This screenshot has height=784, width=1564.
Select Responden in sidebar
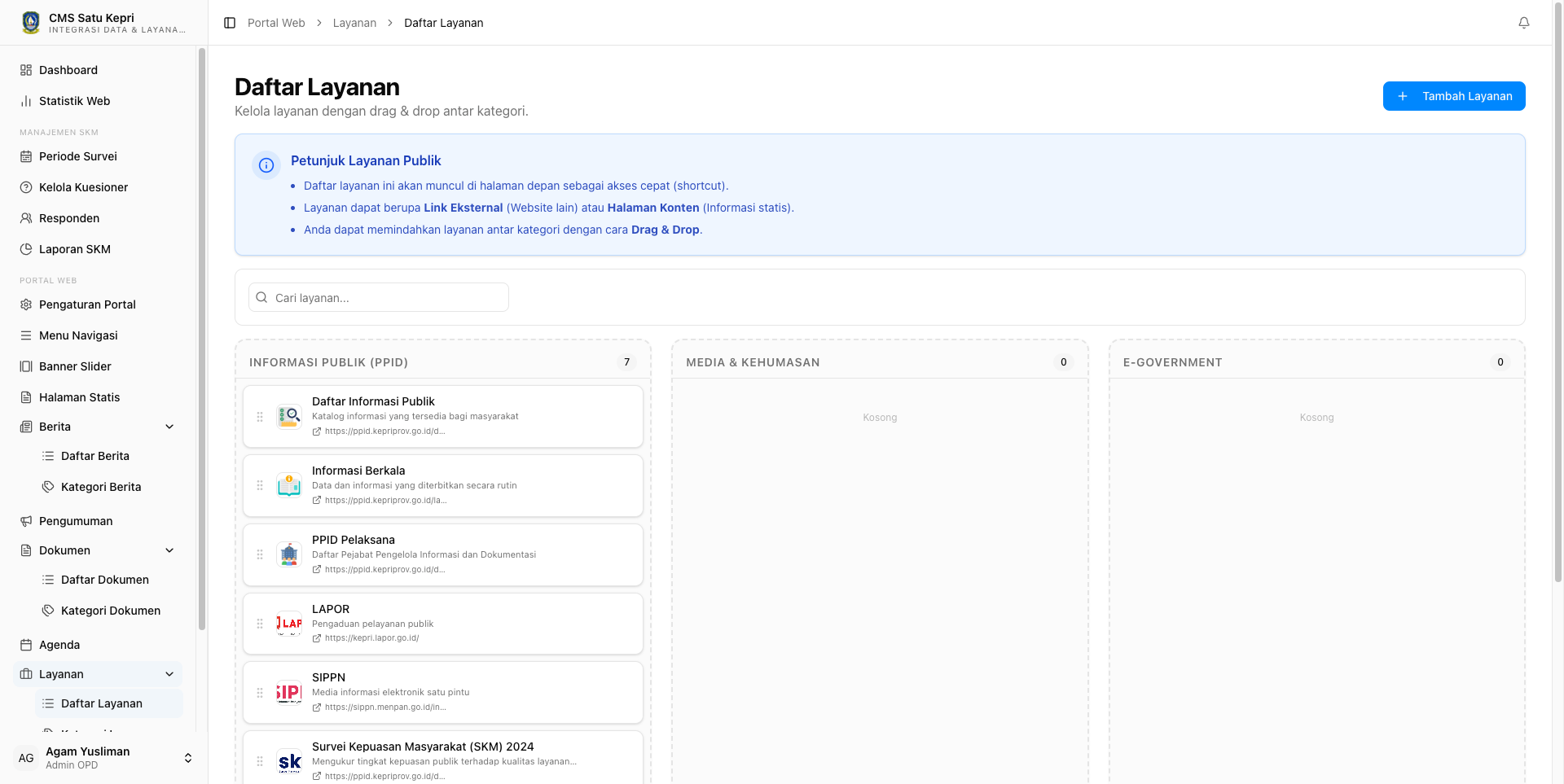point(98,218)
